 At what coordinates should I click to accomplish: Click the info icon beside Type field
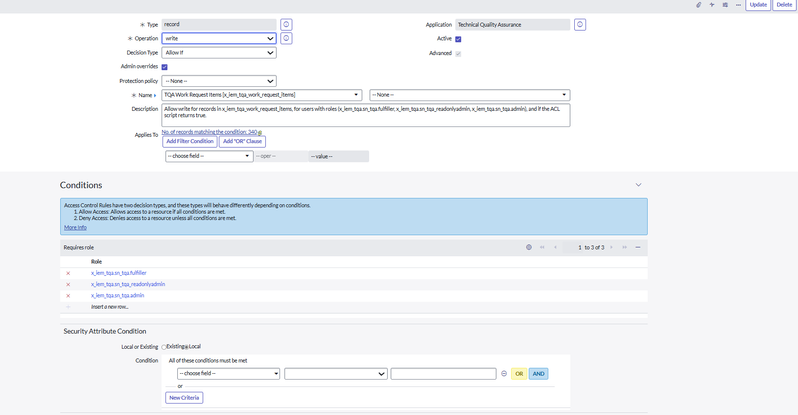coord(286,24)
